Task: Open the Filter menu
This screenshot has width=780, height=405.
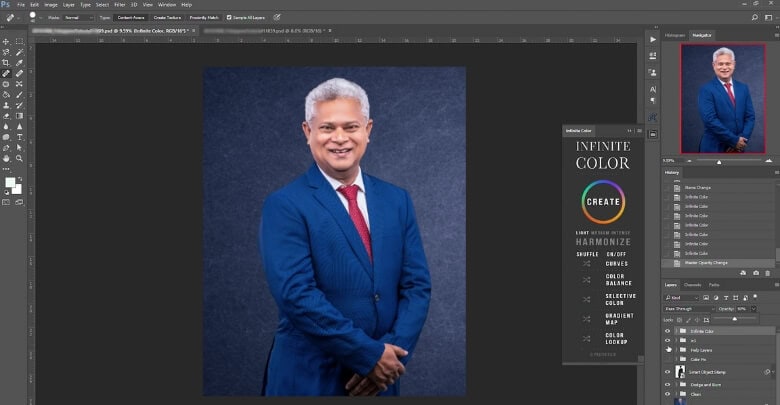Action: tap(120, 4)
